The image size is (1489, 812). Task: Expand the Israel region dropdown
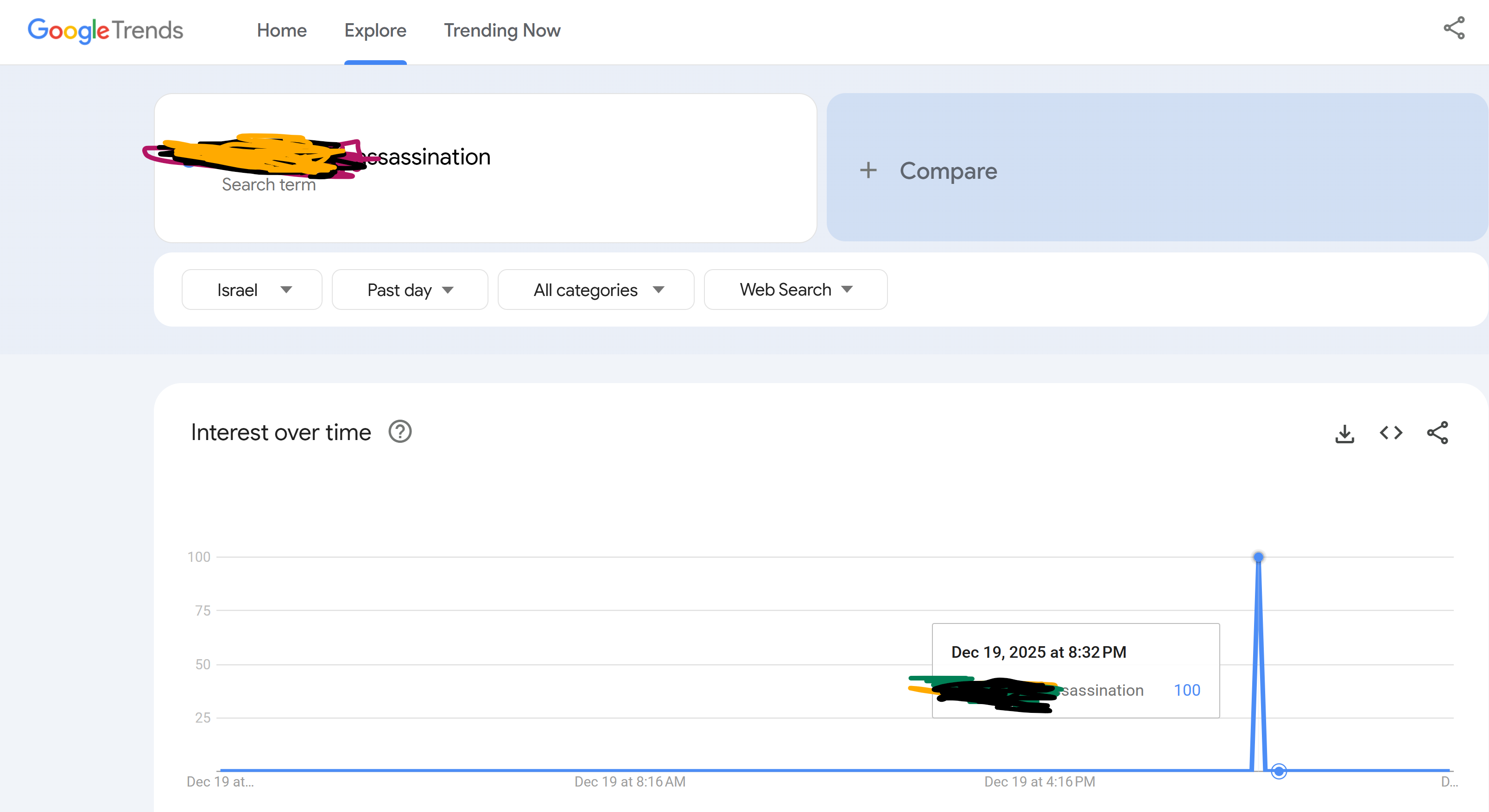click(252, 290)
